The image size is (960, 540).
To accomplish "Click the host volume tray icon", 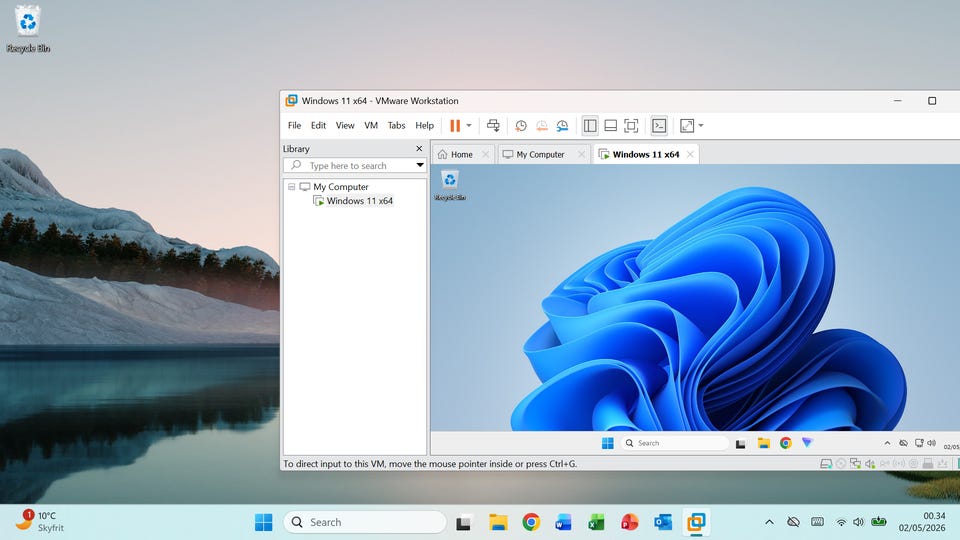I will pyautogui.click(x=858, y=522).
